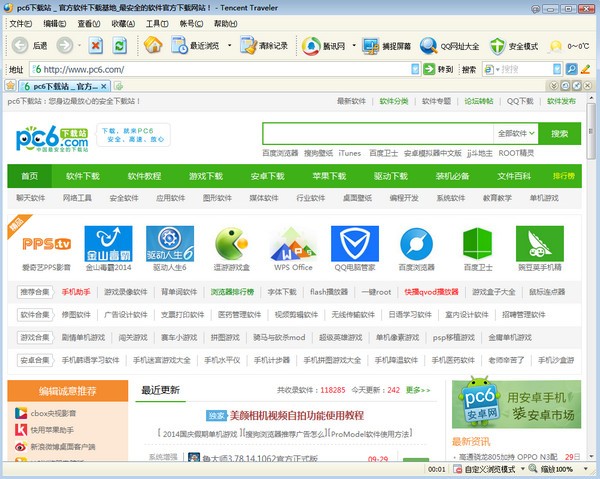The width and height of the screenshot is (600, 479).
Task: Click the green 转到 go arrow
Action: (x=429, y=69)
